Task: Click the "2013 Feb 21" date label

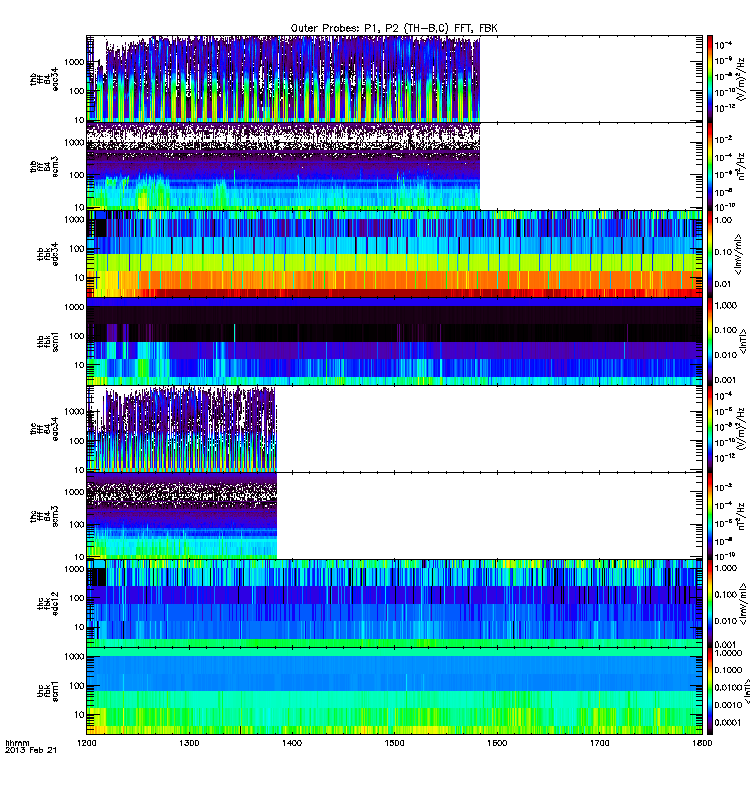Action: (31, 750)
